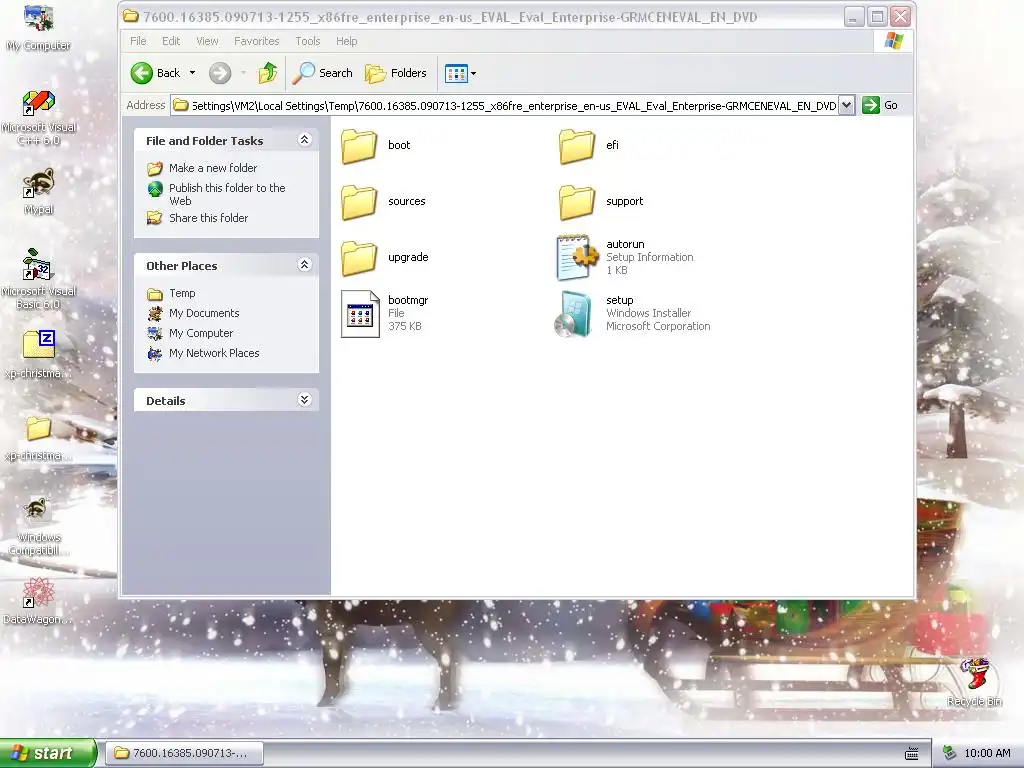The width and height of the screenshot is (1024, 768).
Task: Click the Start button
Action: pyautogui.click(x=48, y=753)
